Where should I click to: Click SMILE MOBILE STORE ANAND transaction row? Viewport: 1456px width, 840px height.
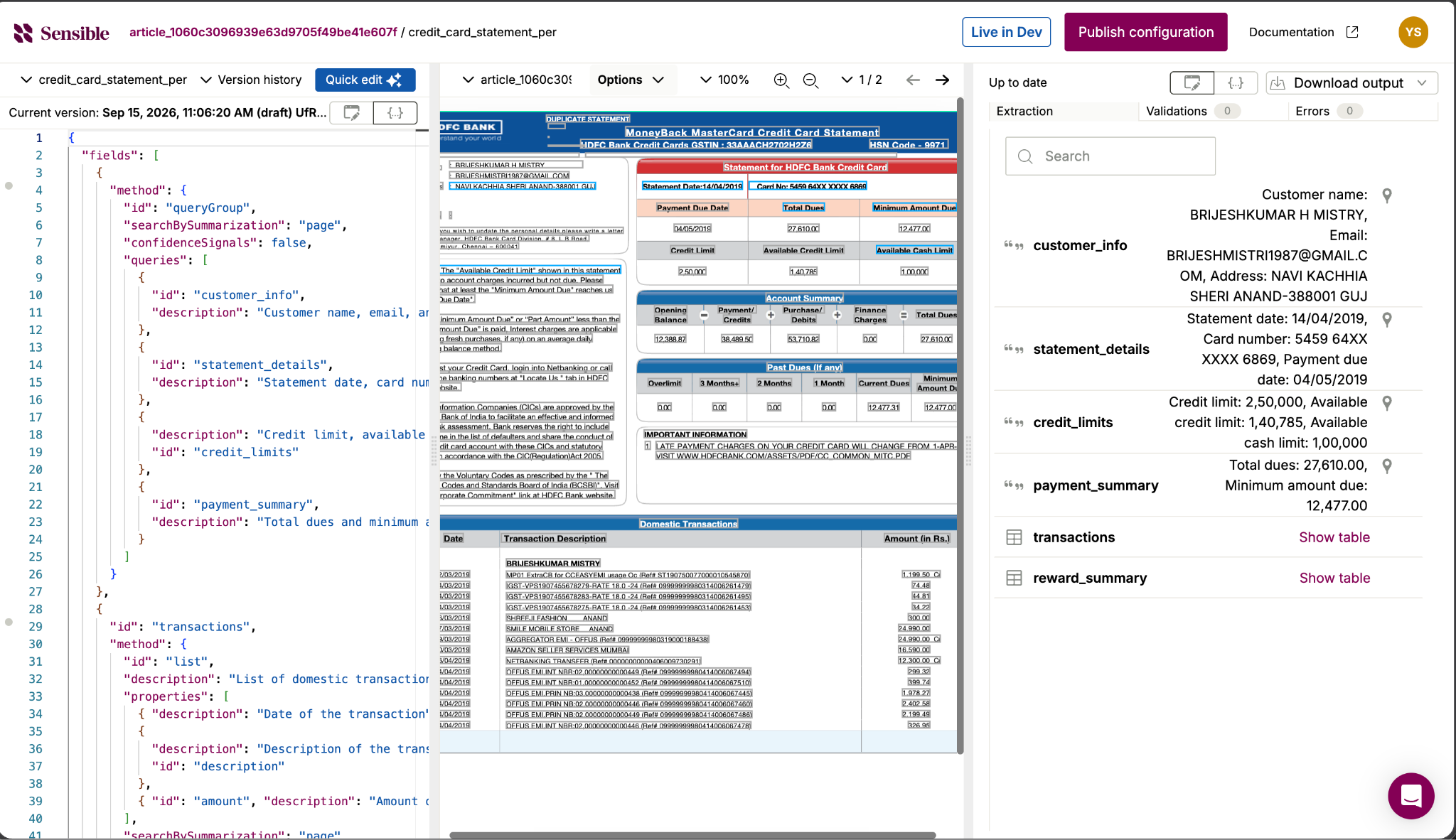(x=559, y=629)
